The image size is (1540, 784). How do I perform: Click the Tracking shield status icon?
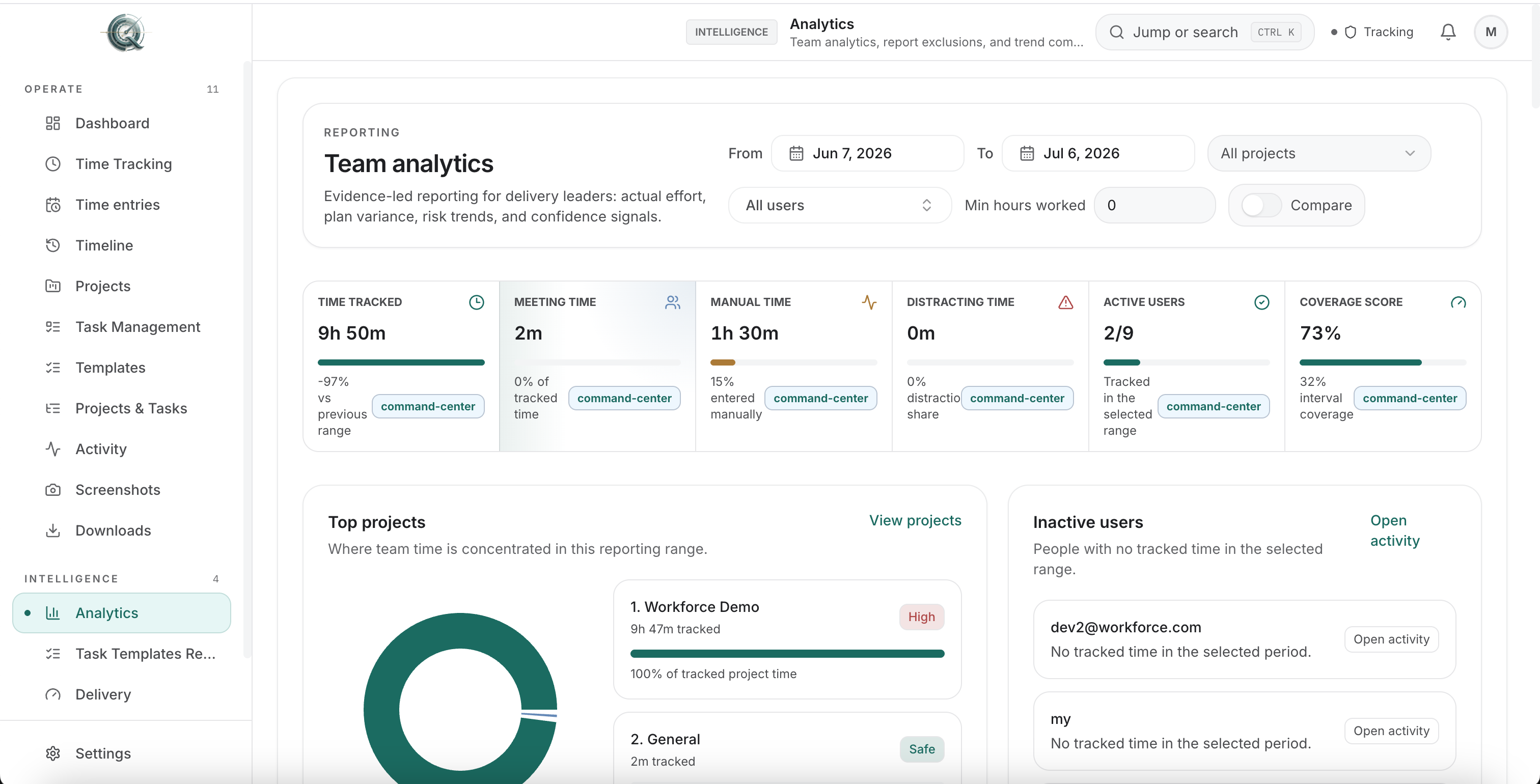(1350, 32)
